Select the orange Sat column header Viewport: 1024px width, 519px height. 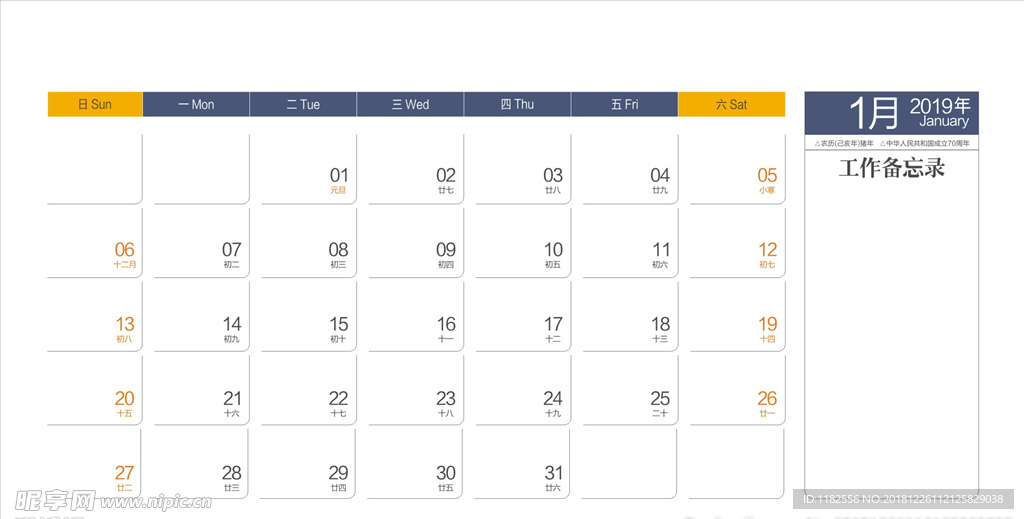coord(731,104)
